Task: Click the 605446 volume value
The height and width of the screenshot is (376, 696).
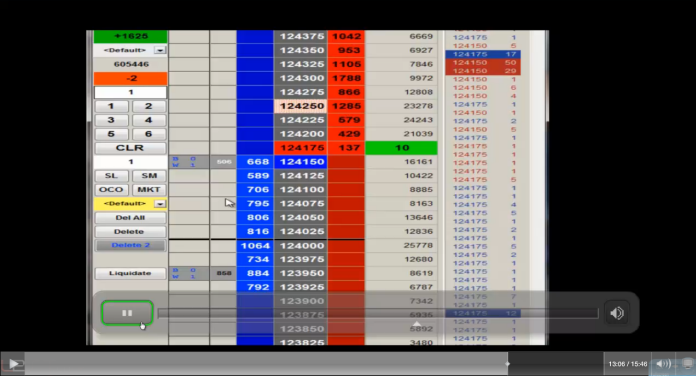Action: click(131, 64)
